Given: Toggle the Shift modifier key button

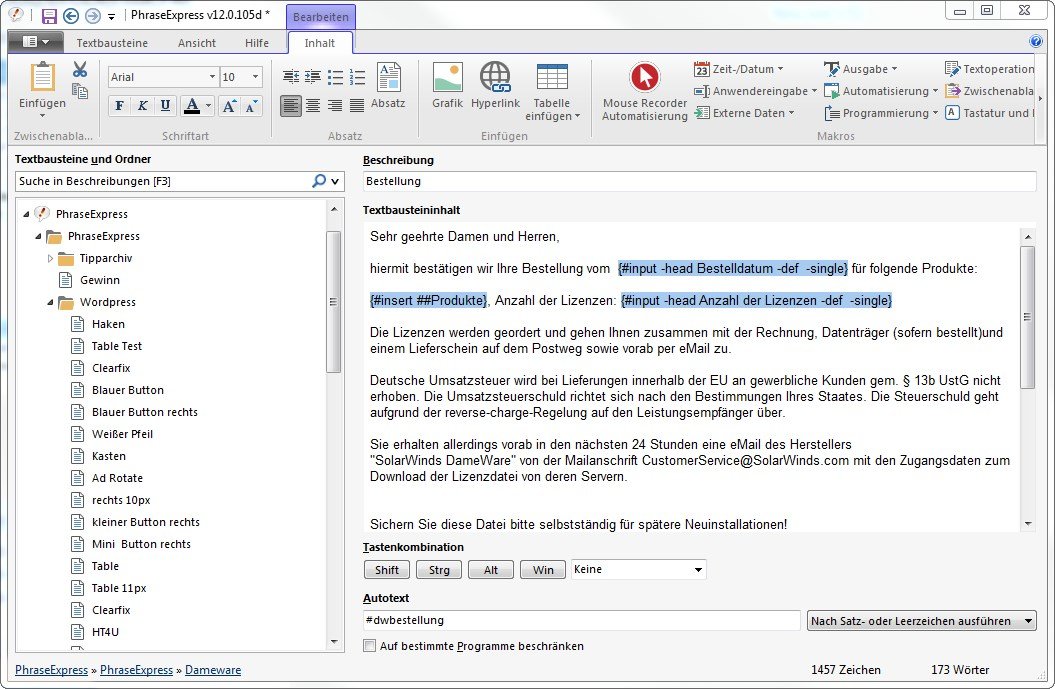Looking at the screenshot, I should tap(387, 570).
